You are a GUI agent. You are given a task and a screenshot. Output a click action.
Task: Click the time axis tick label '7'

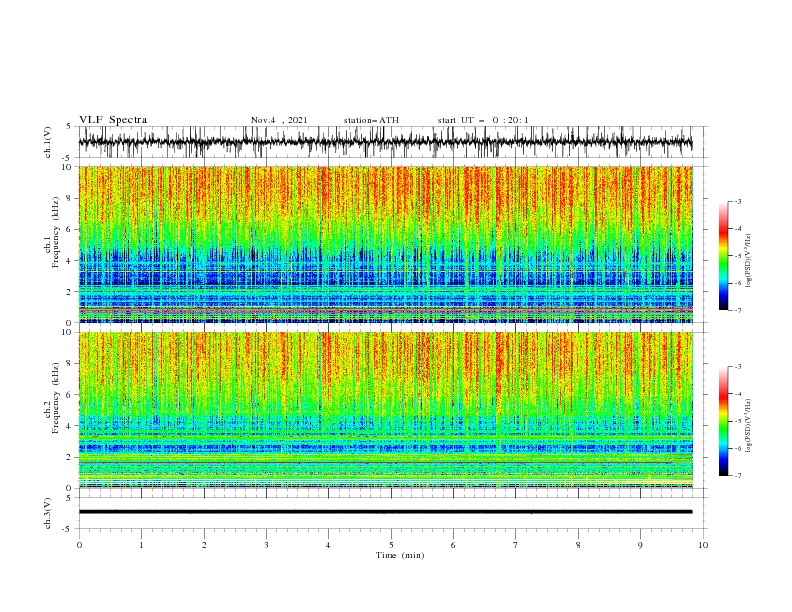[516, 545]
